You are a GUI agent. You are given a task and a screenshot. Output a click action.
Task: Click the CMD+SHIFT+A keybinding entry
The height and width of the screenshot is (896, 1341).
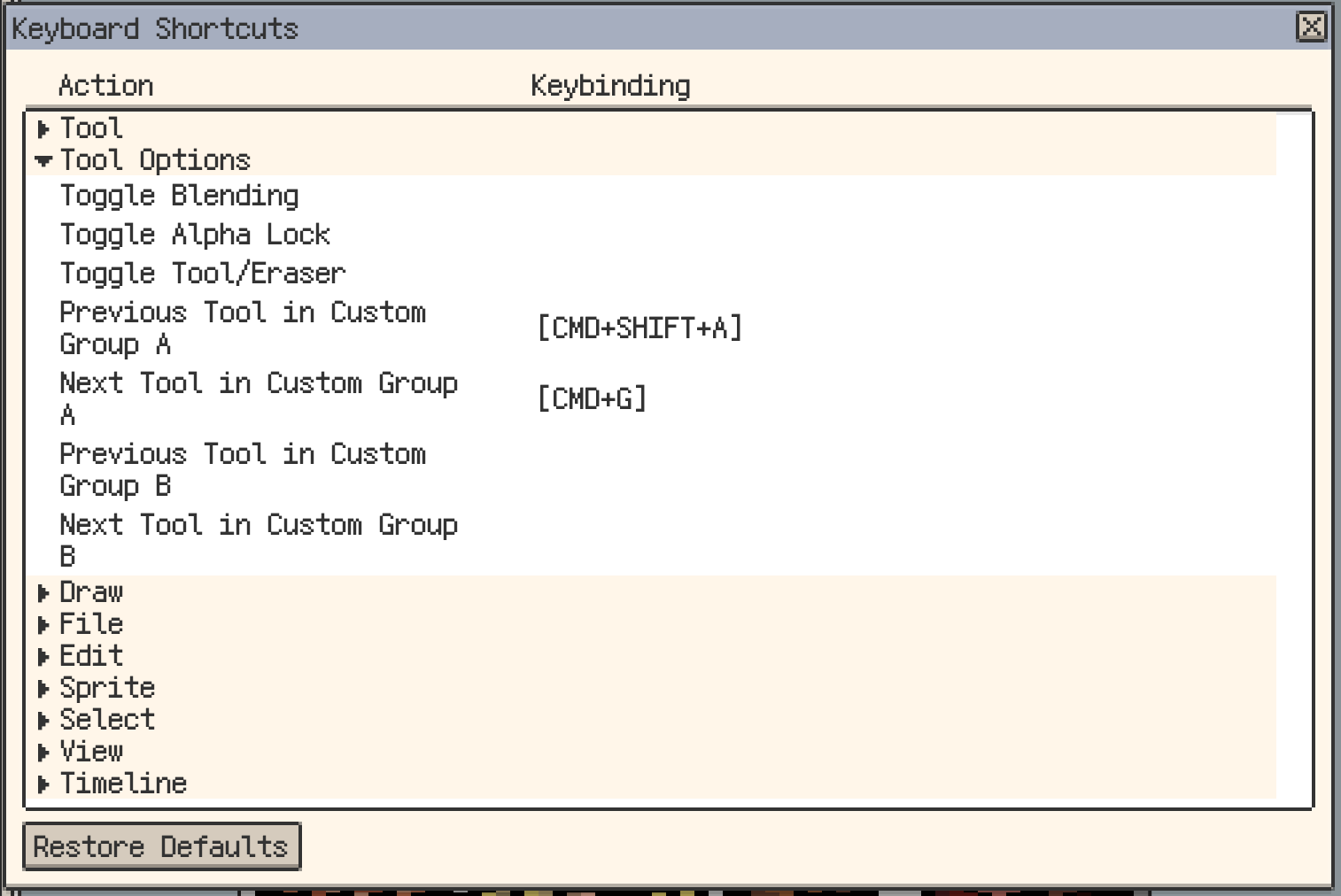[639, 328]
